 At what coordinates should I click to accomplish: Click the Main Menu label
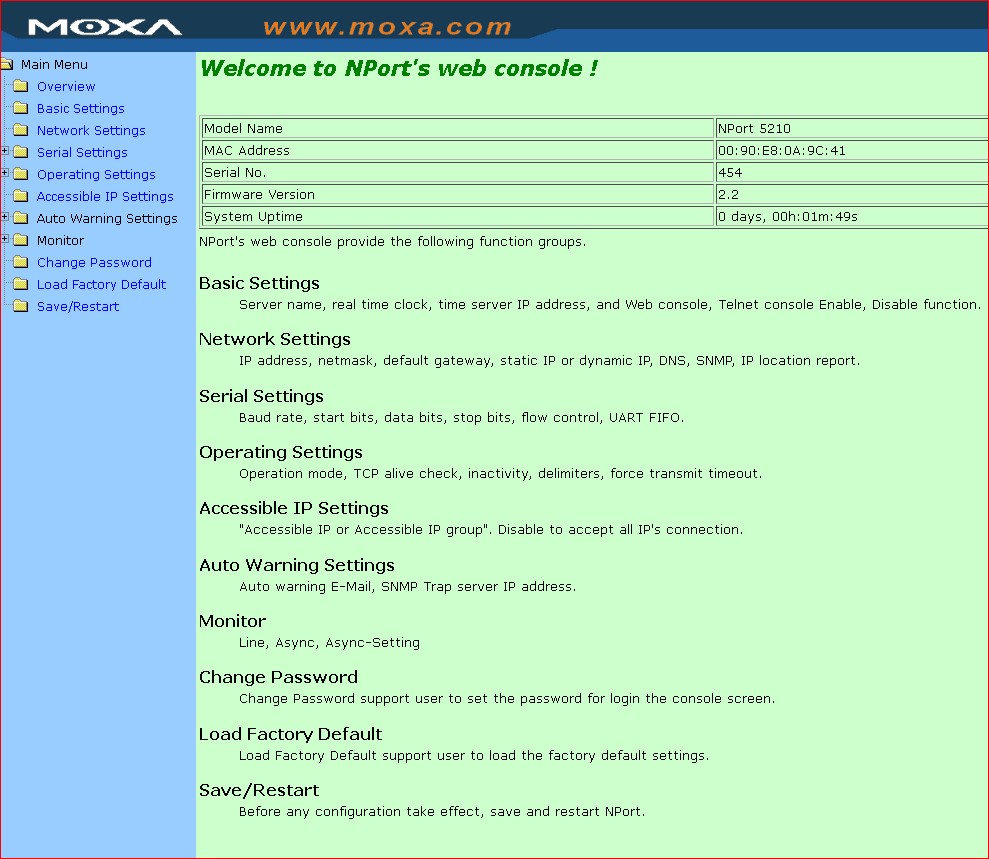point(54,64)
